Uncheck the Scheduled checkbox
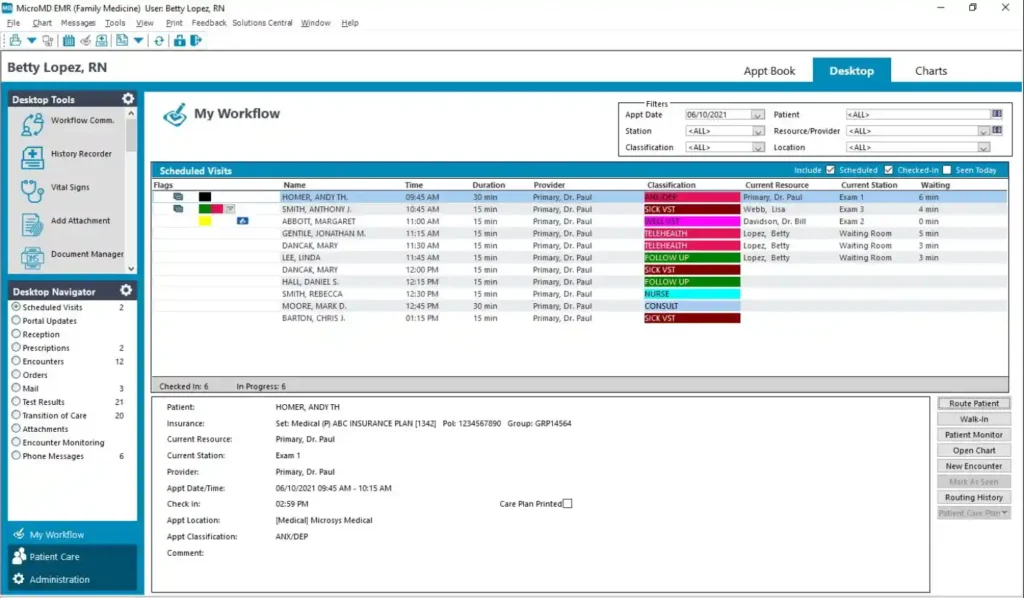Image resolution: width=1024 pixels, height=598 pixels. tap(830, 170)
